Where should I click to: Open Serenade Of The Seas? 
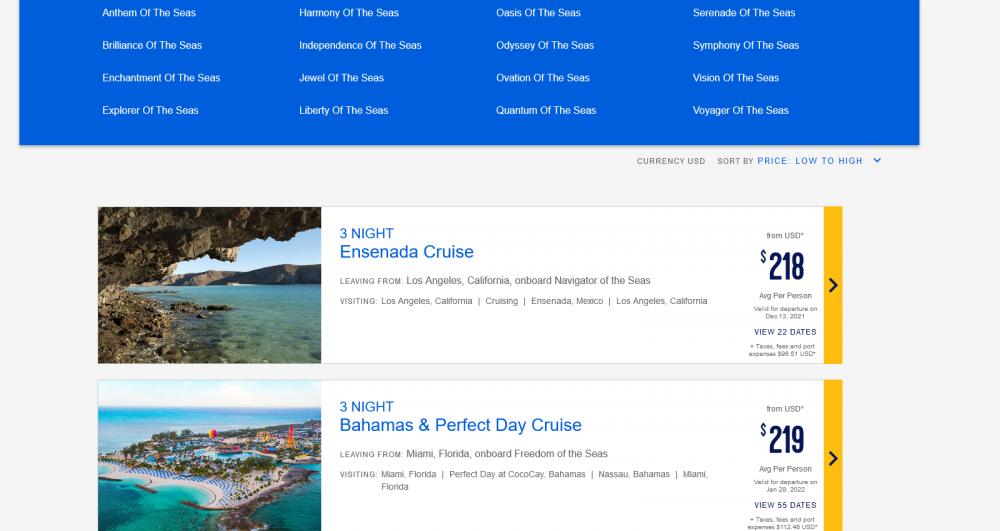click(x=744, y=13)
